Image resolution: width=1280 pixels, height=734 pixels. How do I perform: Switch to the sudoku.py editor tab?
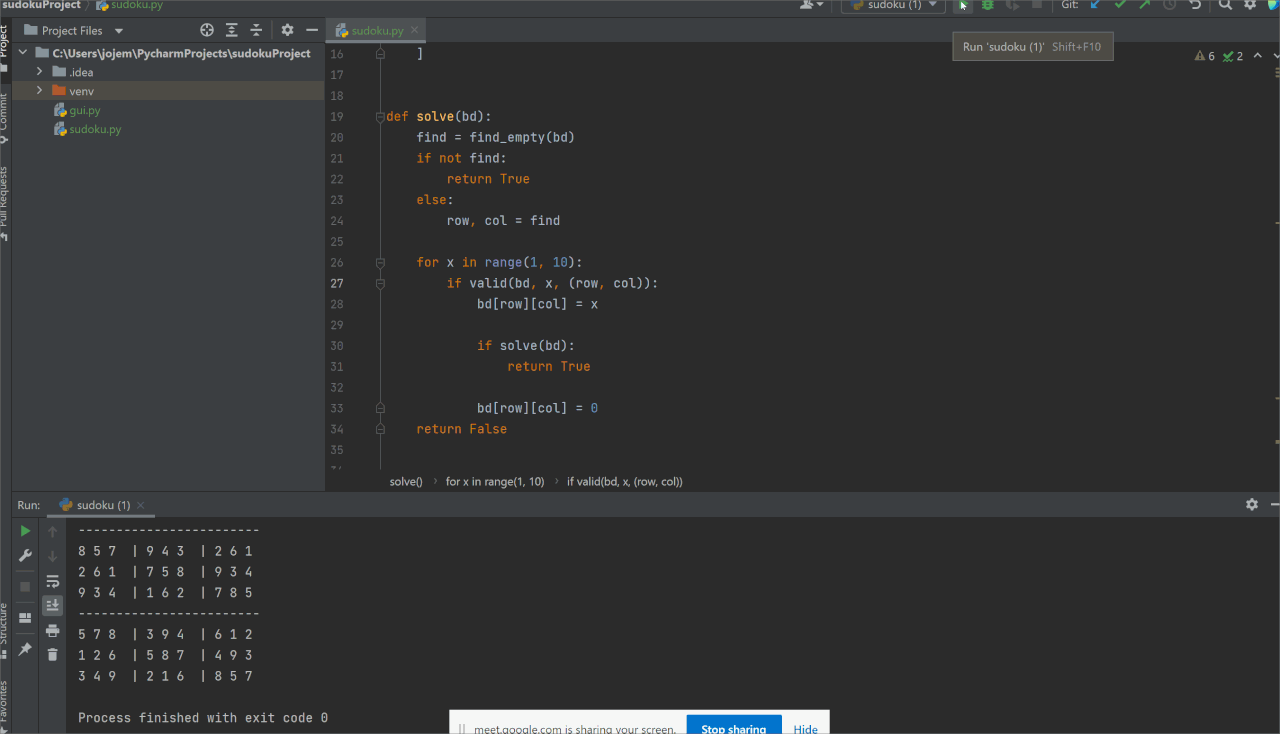(x=375, y=30)
